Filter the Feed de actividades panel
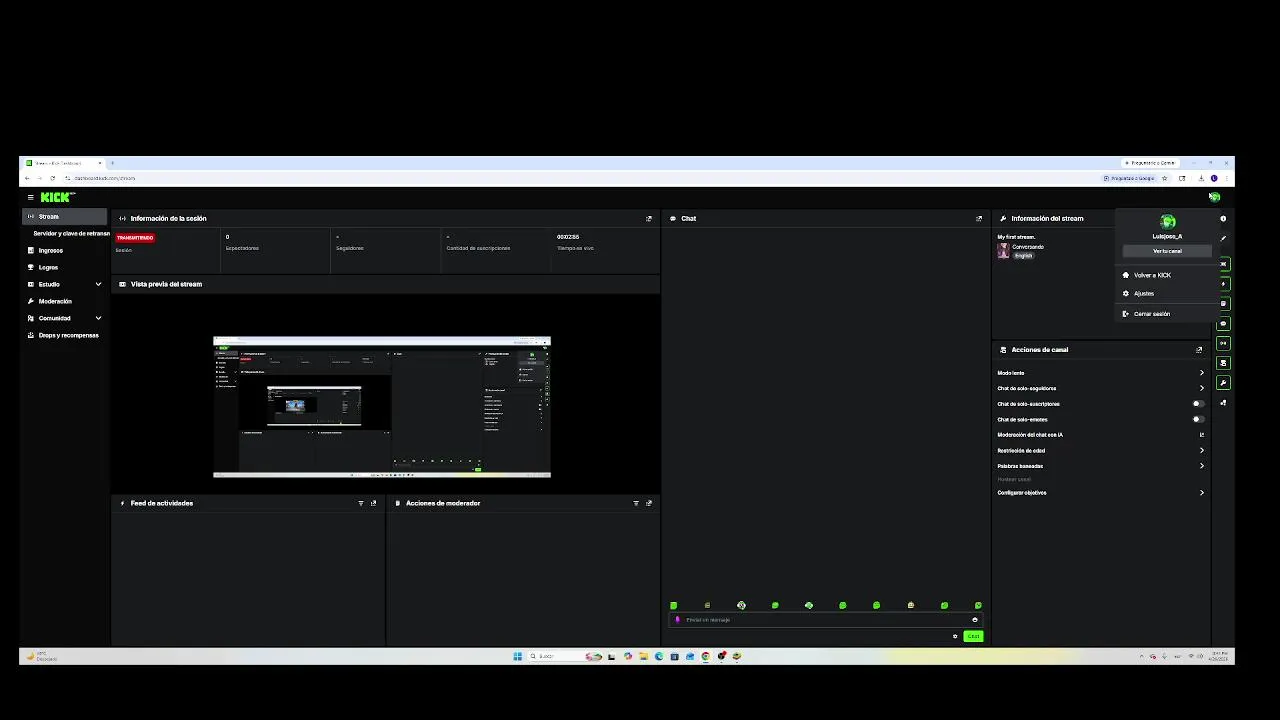 click(361, 503)
